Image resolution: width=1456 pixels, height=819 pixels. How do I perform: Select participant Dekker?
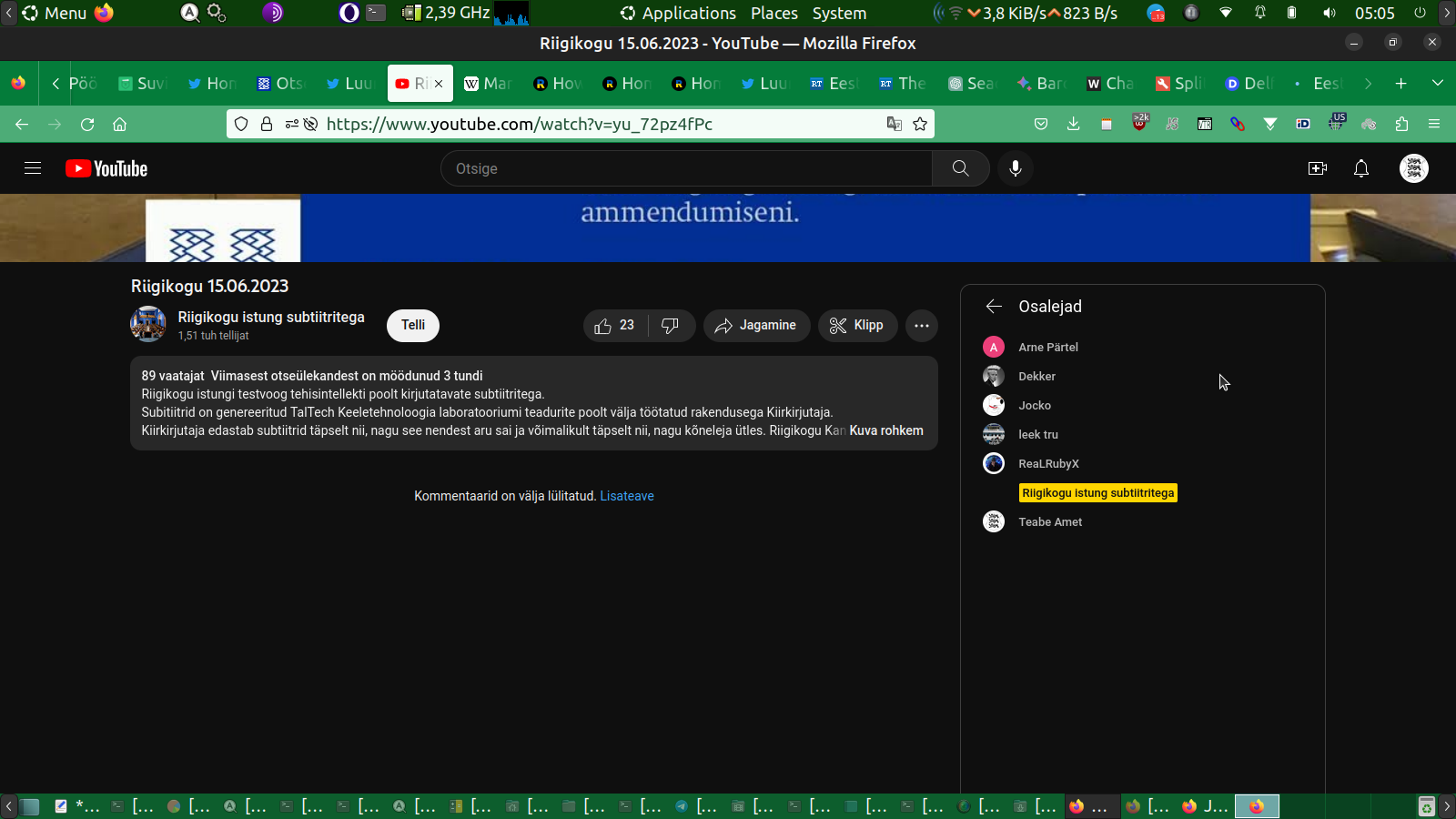[1036, 376]
